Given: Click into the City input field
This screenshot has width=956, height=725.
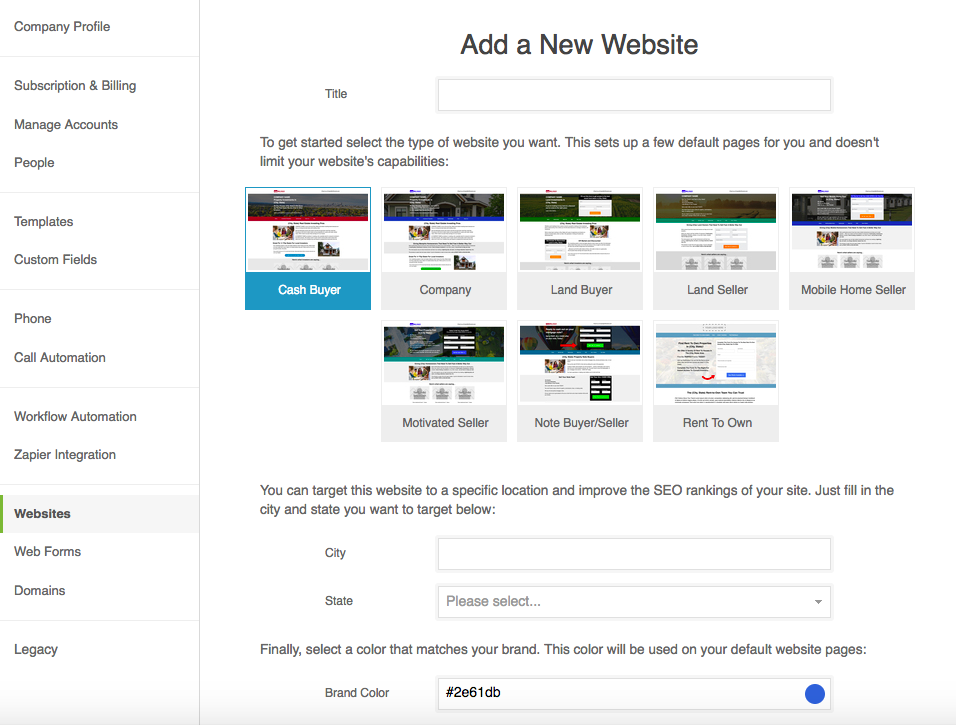Looking at the screenshot, I should 634,554.
